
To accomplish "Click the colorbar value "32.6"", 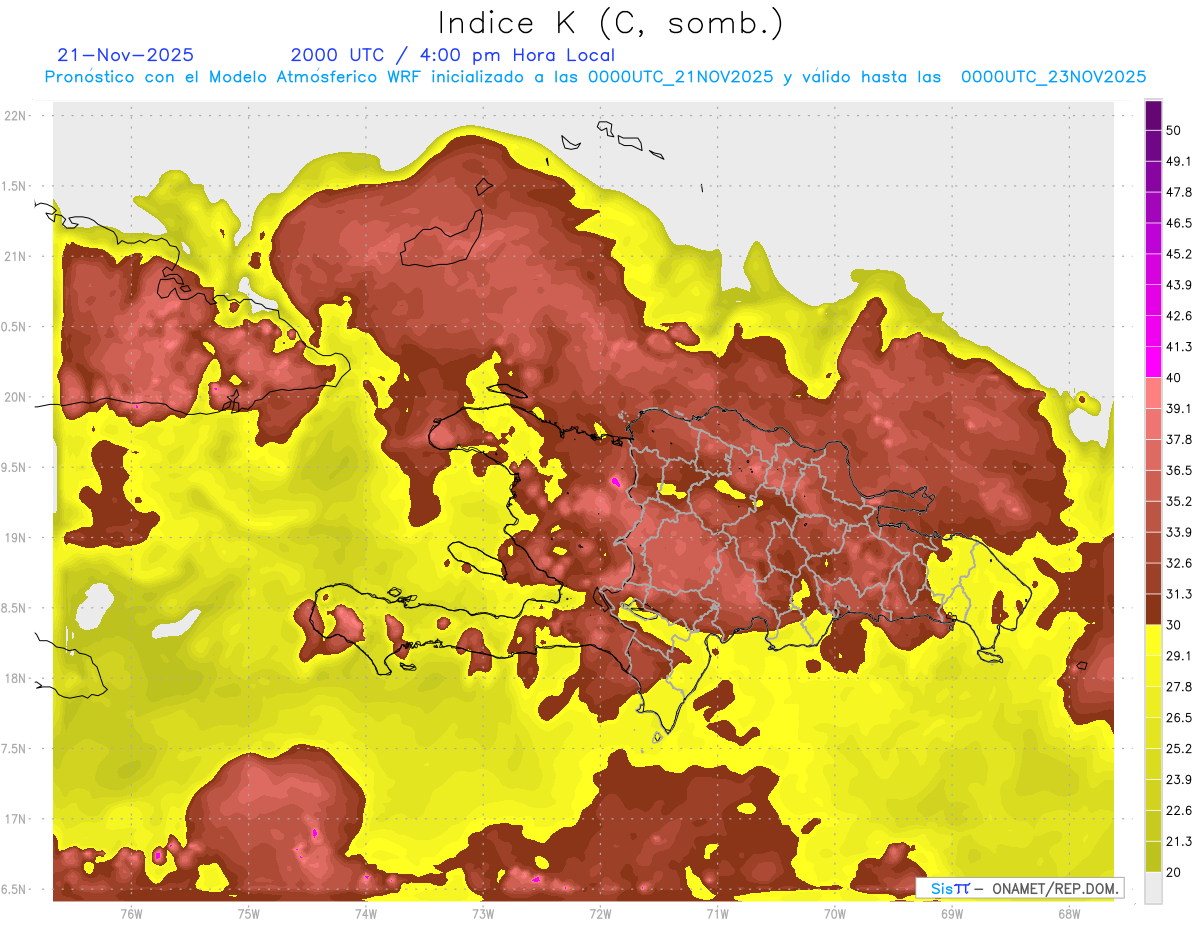I will point(1179,563).
